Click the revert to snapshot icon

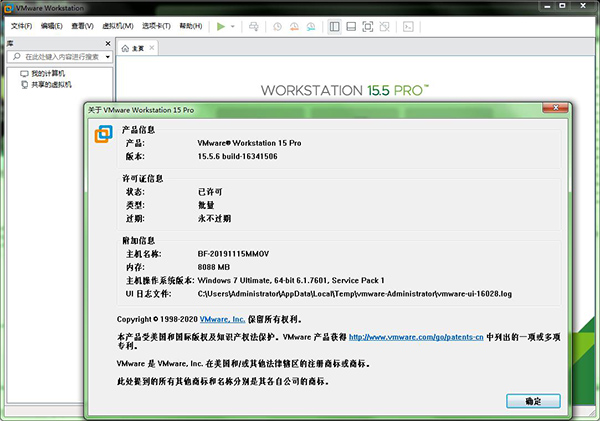click(294, 26)
